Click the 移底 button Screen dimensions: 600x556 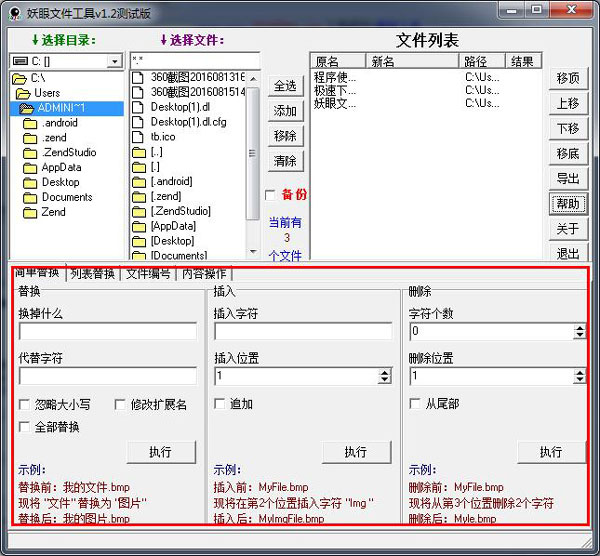click(568, 154)
